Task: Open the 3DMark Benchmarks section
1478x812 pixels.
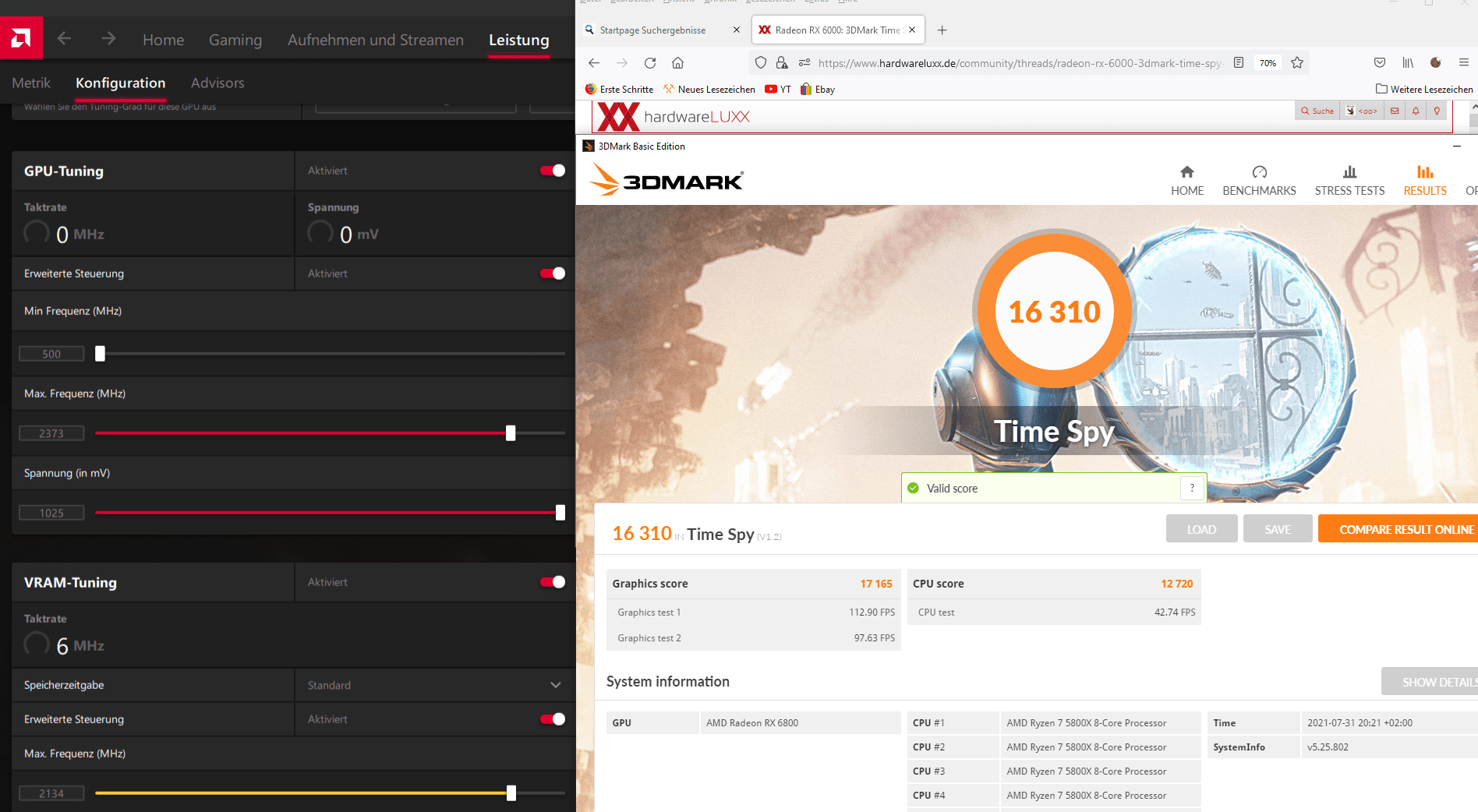Action: coord(1259,181)
